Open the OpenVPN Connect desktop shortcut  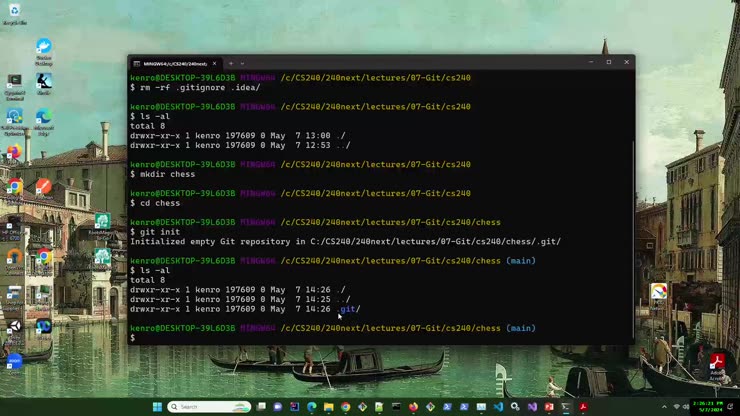coord(15,261)
